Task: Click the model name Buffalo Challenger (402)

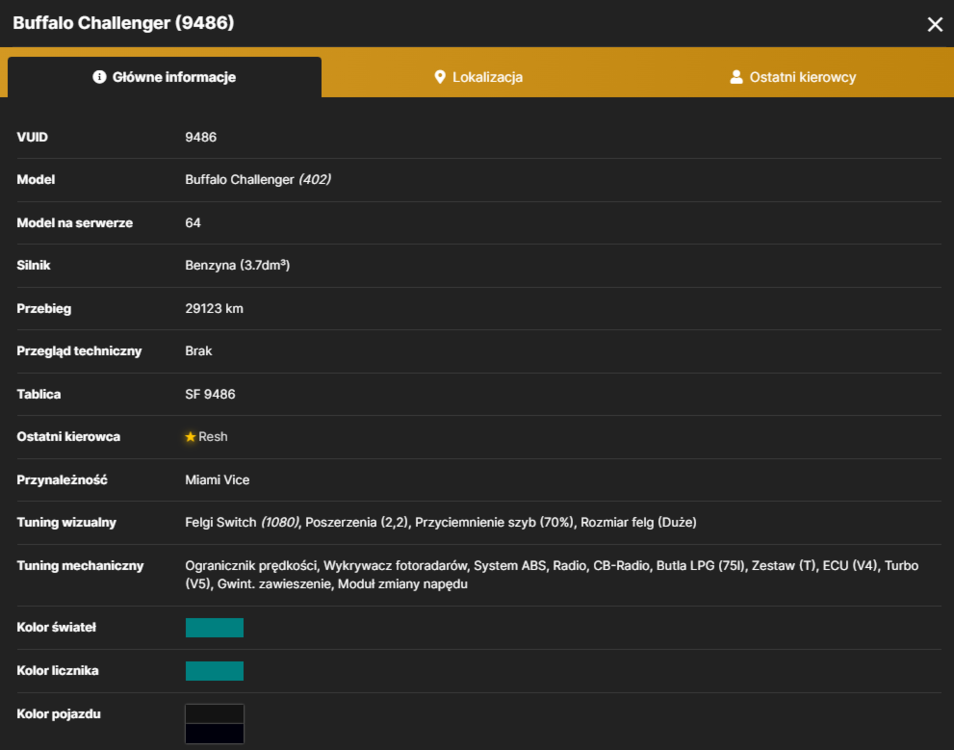Action: click(x=258, y=179)
